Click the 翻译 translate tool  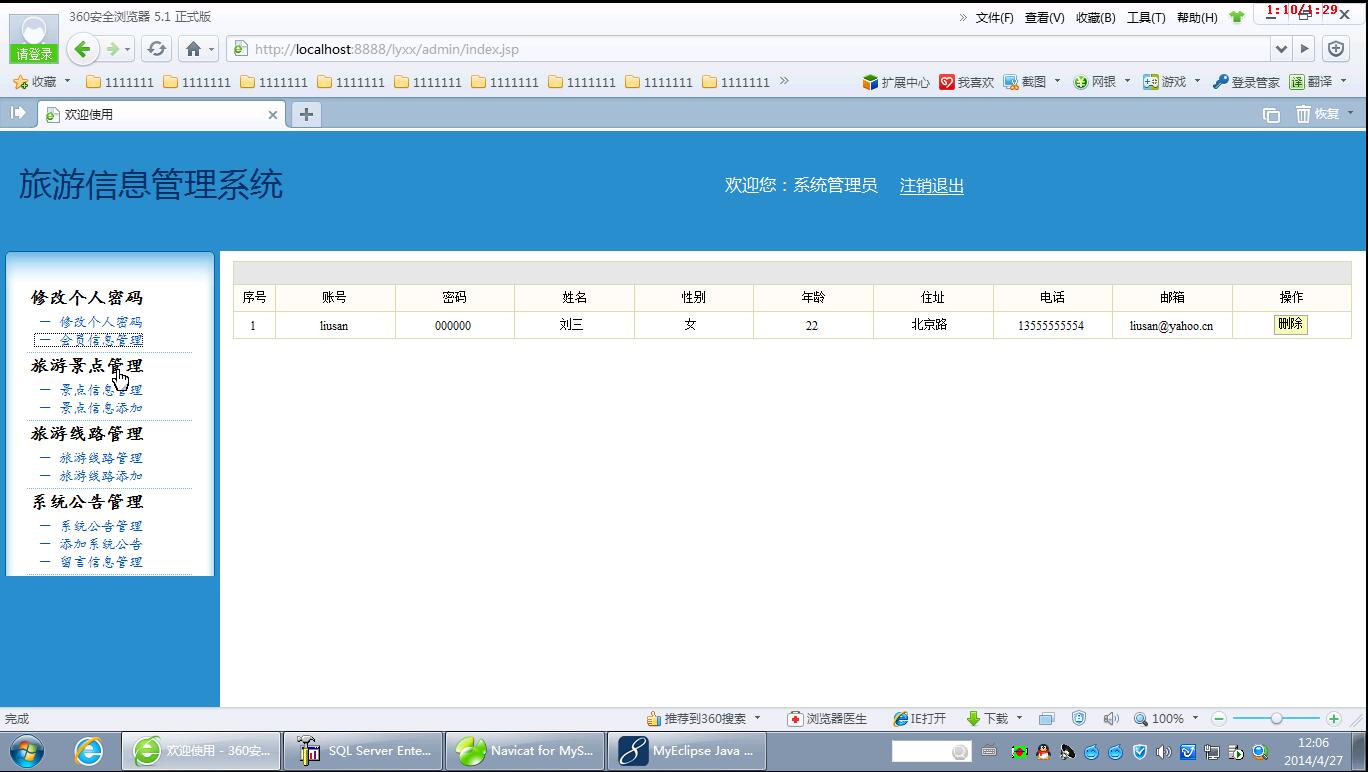point(1310,82)
